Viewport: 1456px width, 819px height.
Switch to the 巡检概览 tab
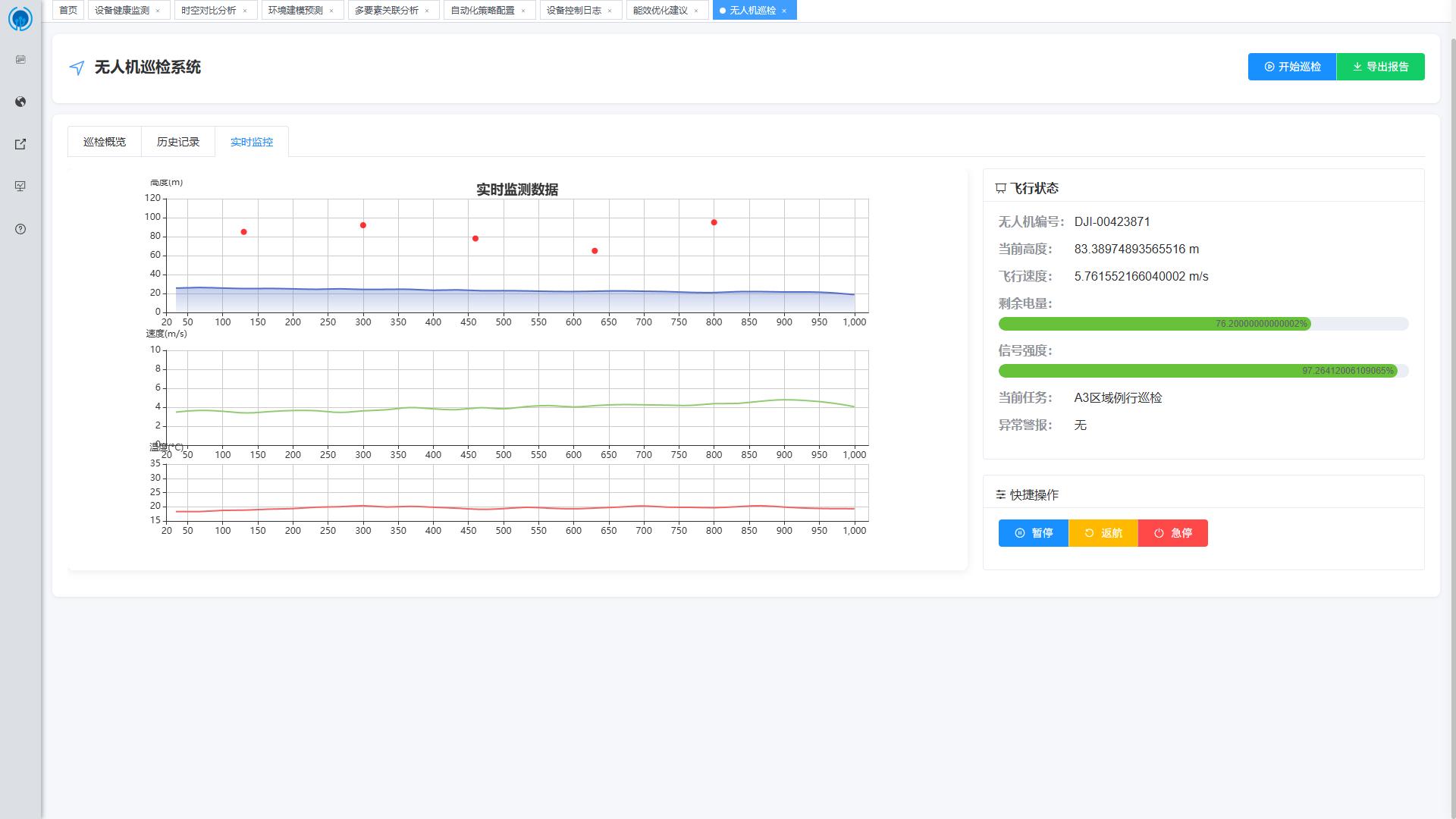pyautogui.click(x=105, y=142)
